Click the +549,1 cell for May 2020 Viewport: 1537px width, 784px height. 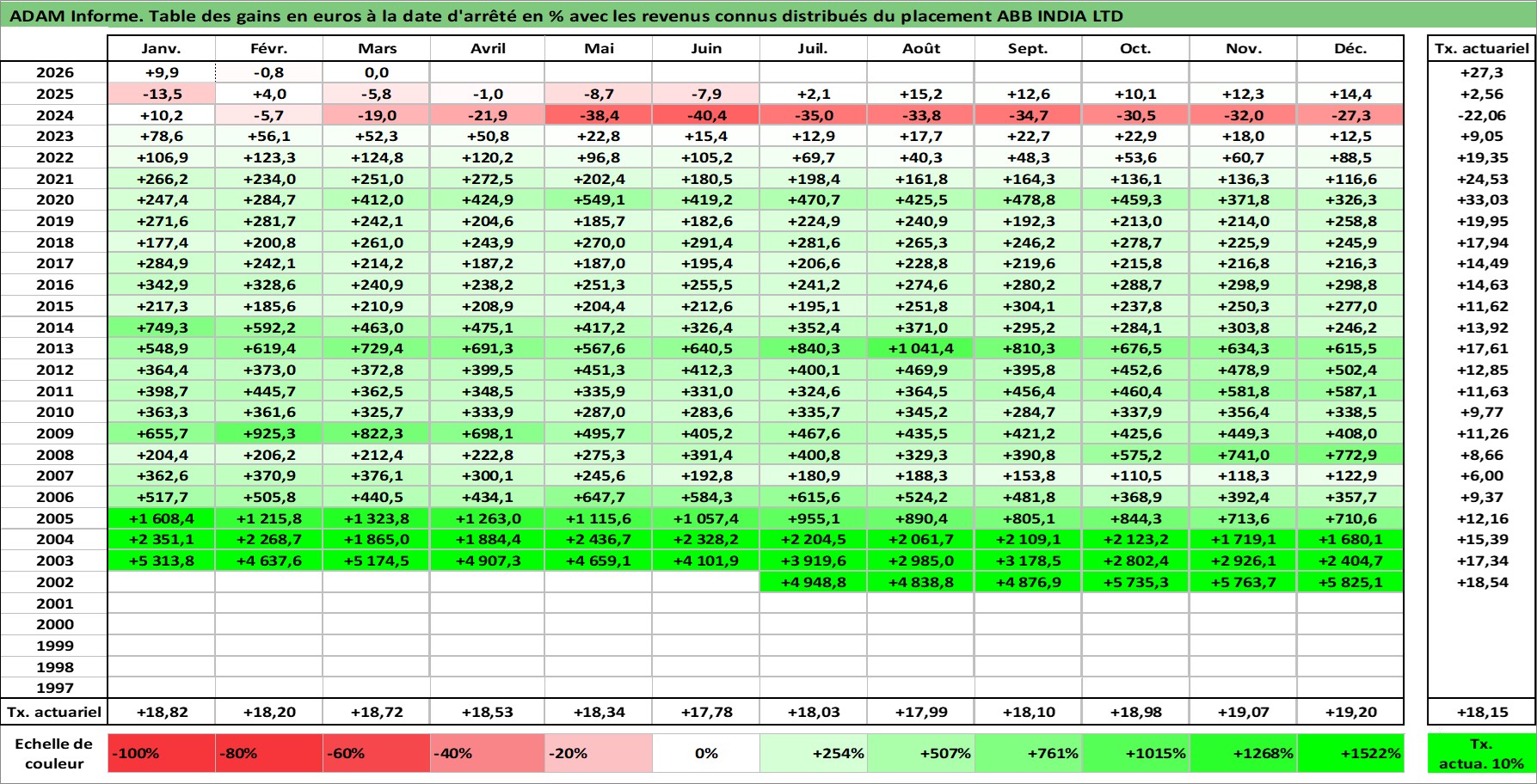(599, 199)
